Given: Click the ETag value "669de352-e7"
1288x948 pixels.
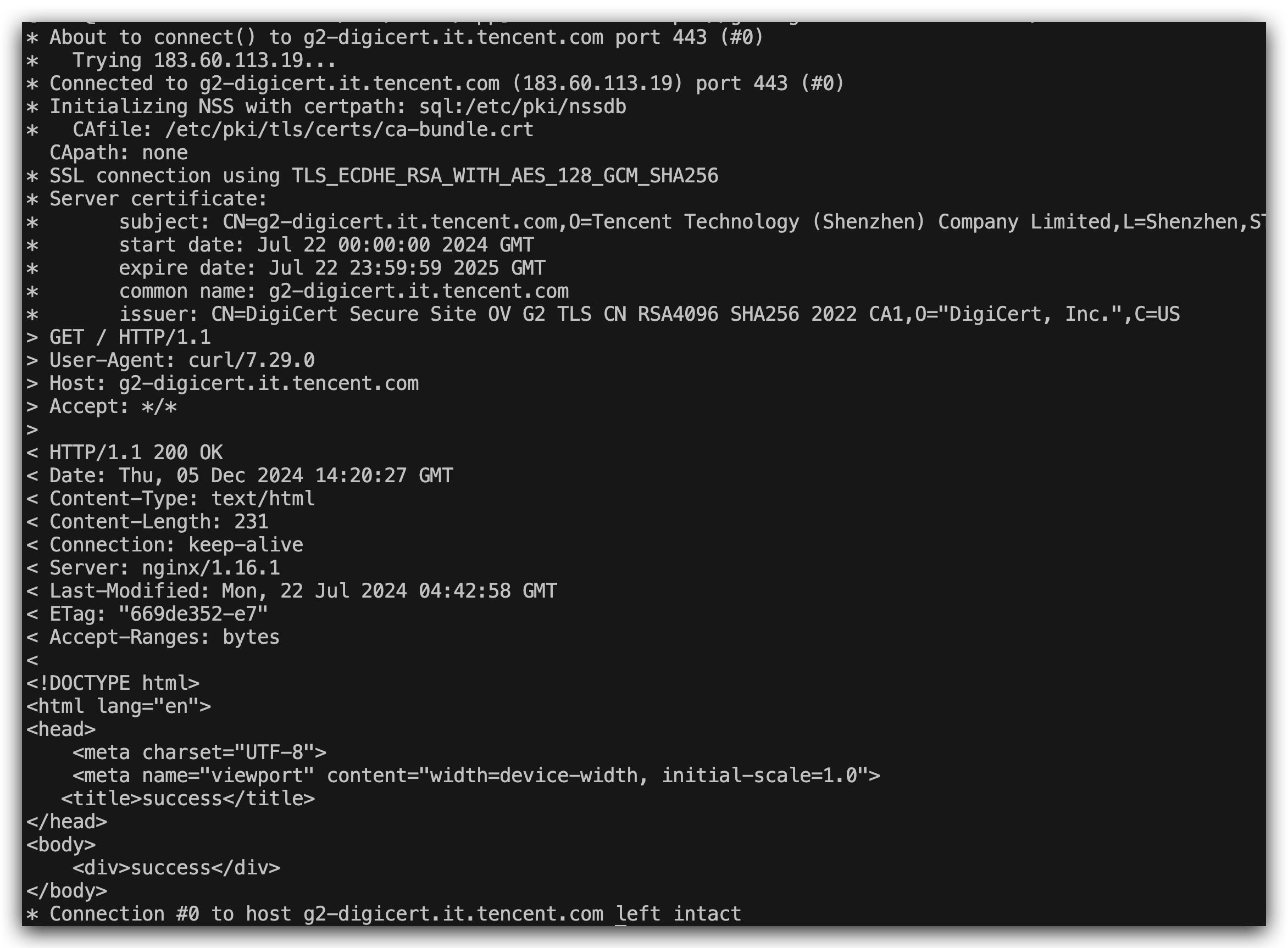Looking at the screenshot, I should coord(193,614).
